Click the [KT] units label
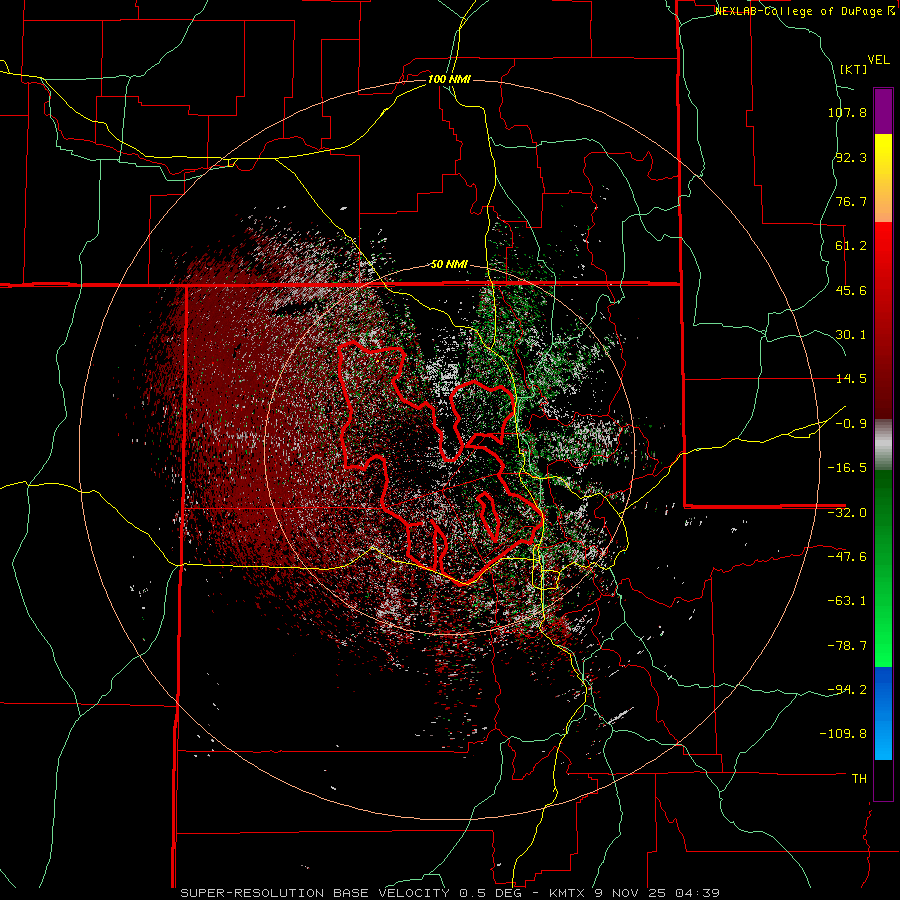The height and width of the screenshot is (900, 900). coord(854,69)
